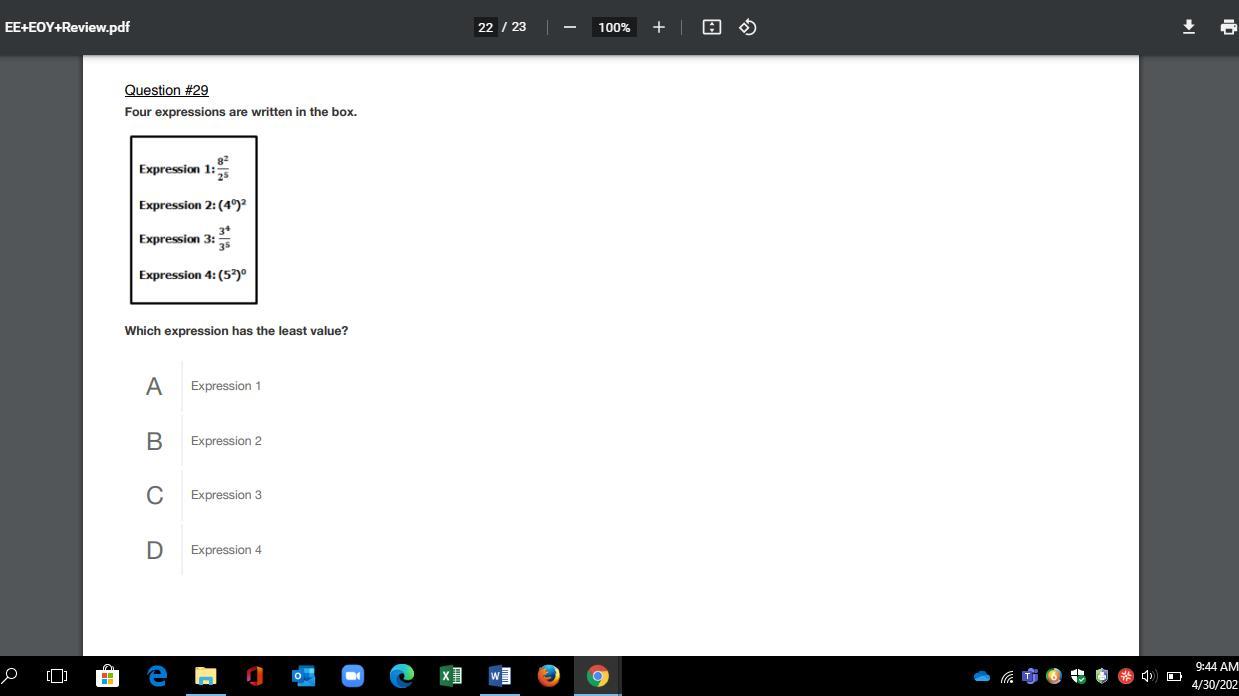Image resolution: width=1239 pixels, height=696 pixels.
Task: Open File Explorer from the taskbar
Action: tap(205, 676)
